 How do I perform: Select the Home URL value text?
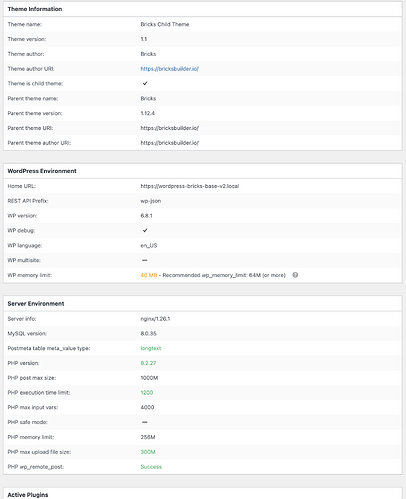coord(190,186)
